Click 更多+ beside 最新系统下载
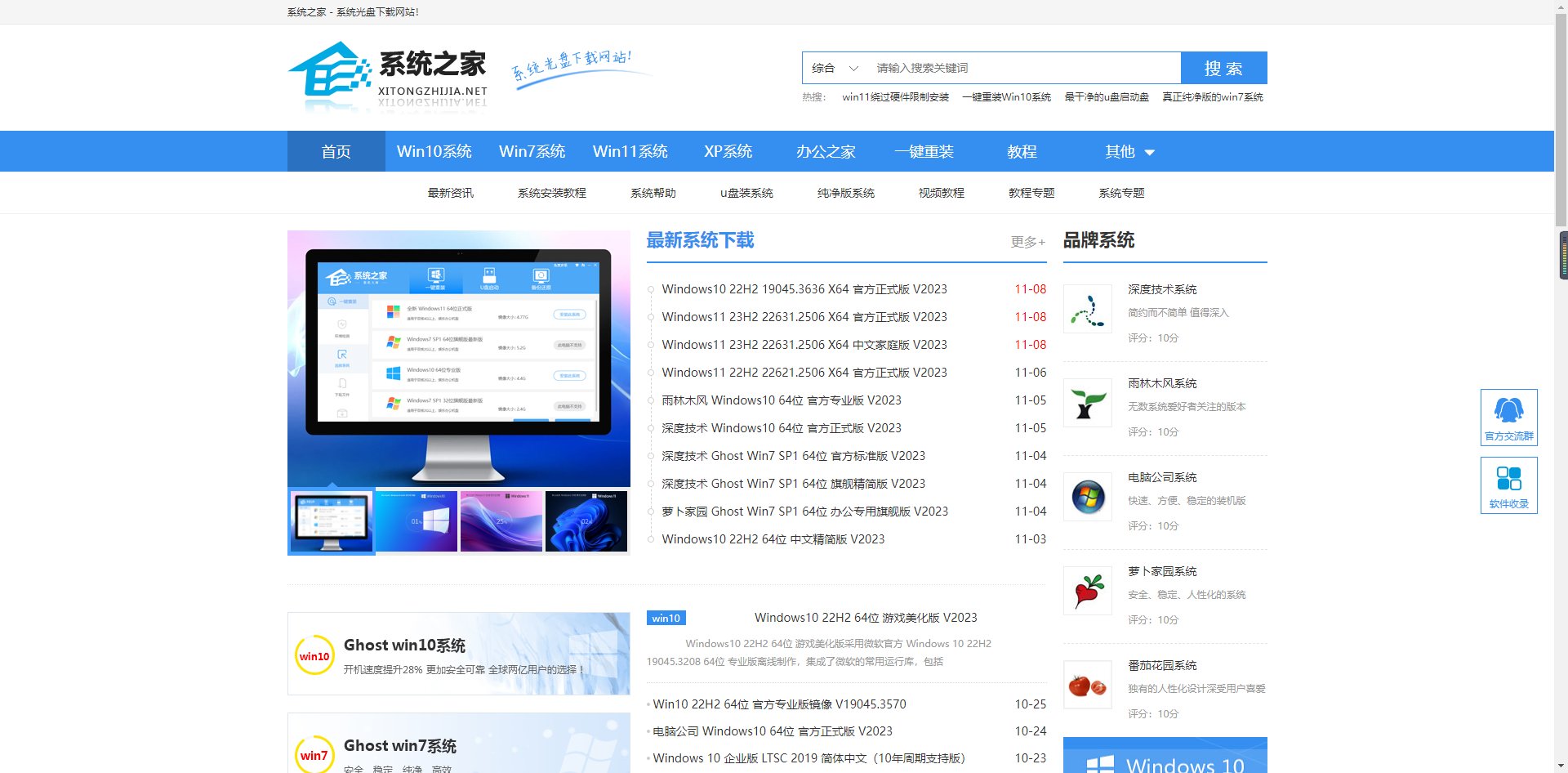Viewport: 1568px width, 773px height. (x=1028, y=242)
